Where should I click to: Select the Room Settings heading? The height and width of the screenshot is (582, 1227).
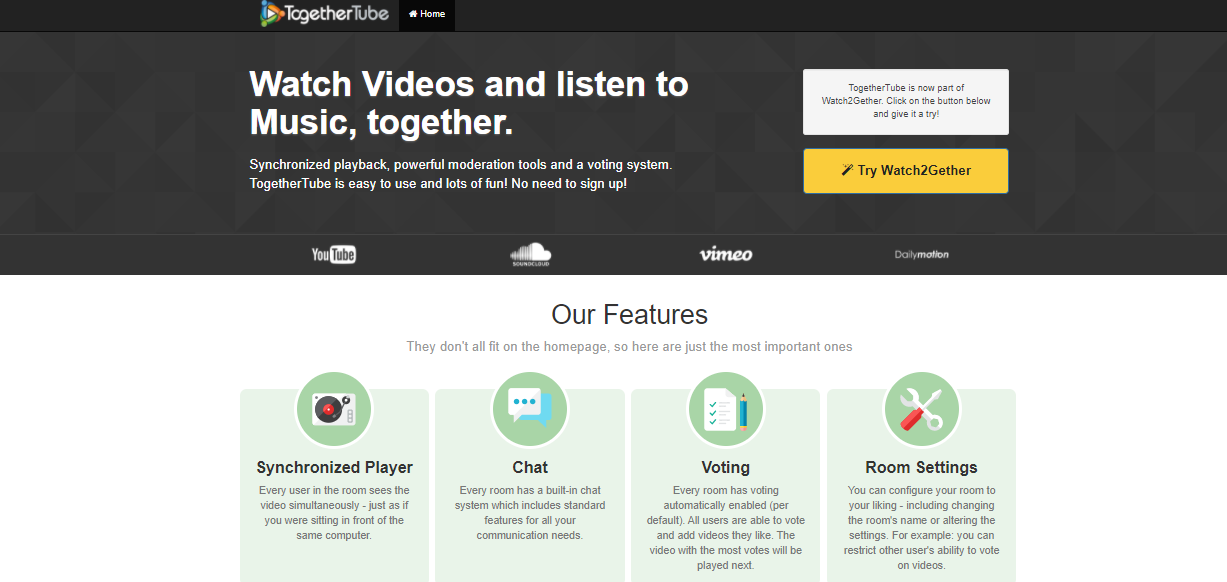[921, 467]
